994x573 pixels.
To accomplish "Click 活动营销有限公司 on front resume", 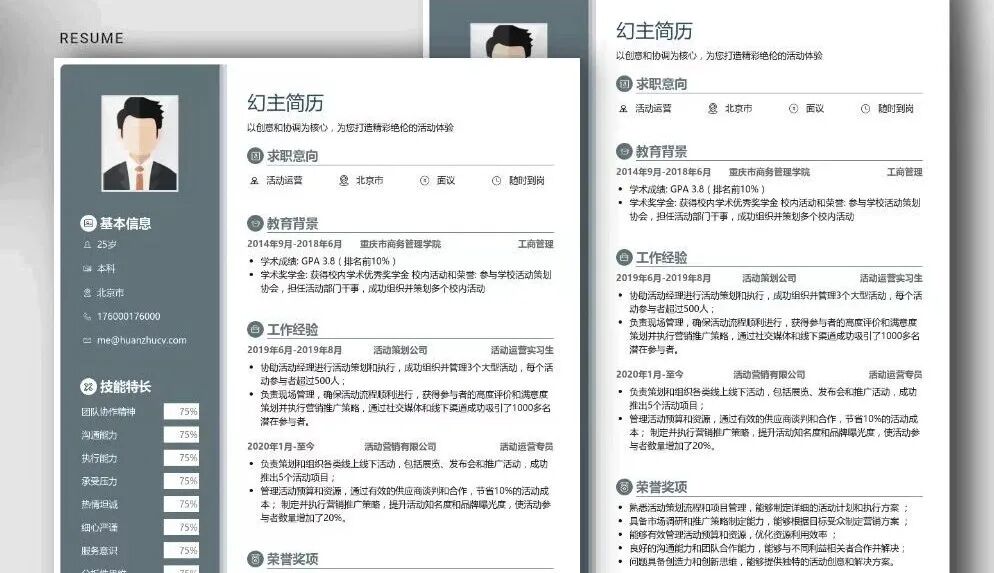I will click(x=400, y=446).
